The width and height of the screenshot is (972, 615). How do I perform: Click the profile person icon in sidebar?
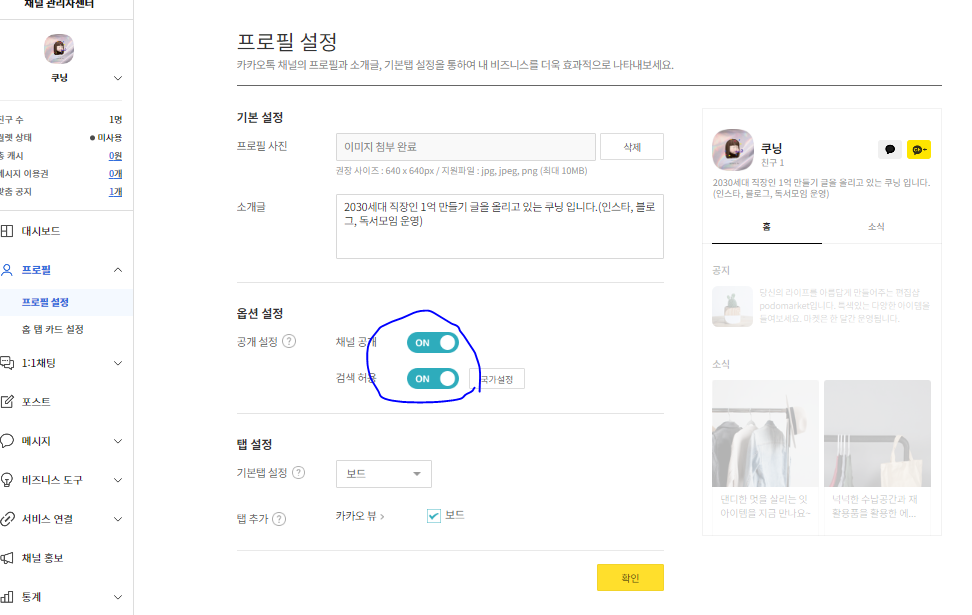pos(7,270)
